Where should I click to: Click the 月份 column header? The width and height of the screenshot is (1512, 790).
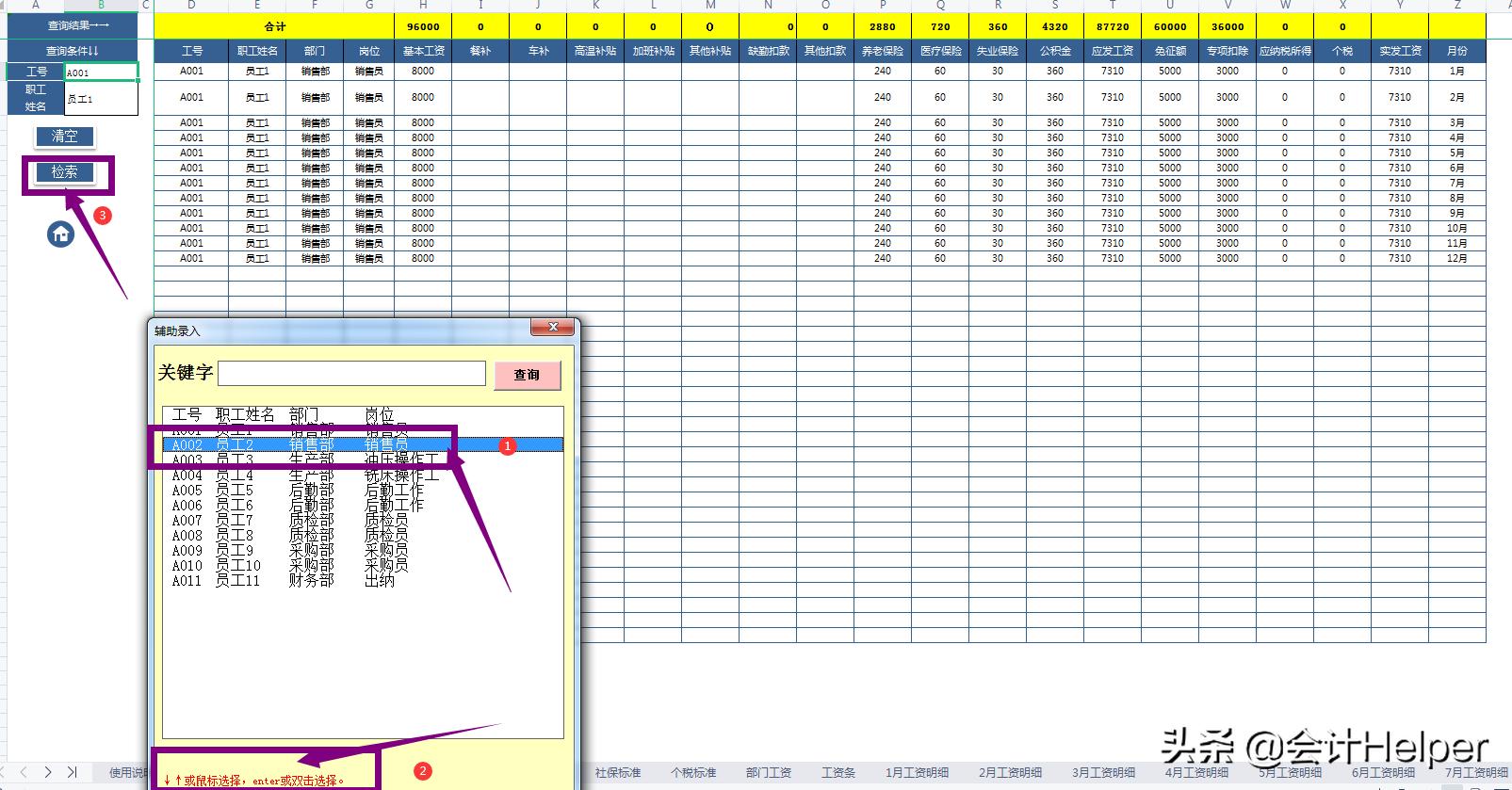tap(1457, 51)
